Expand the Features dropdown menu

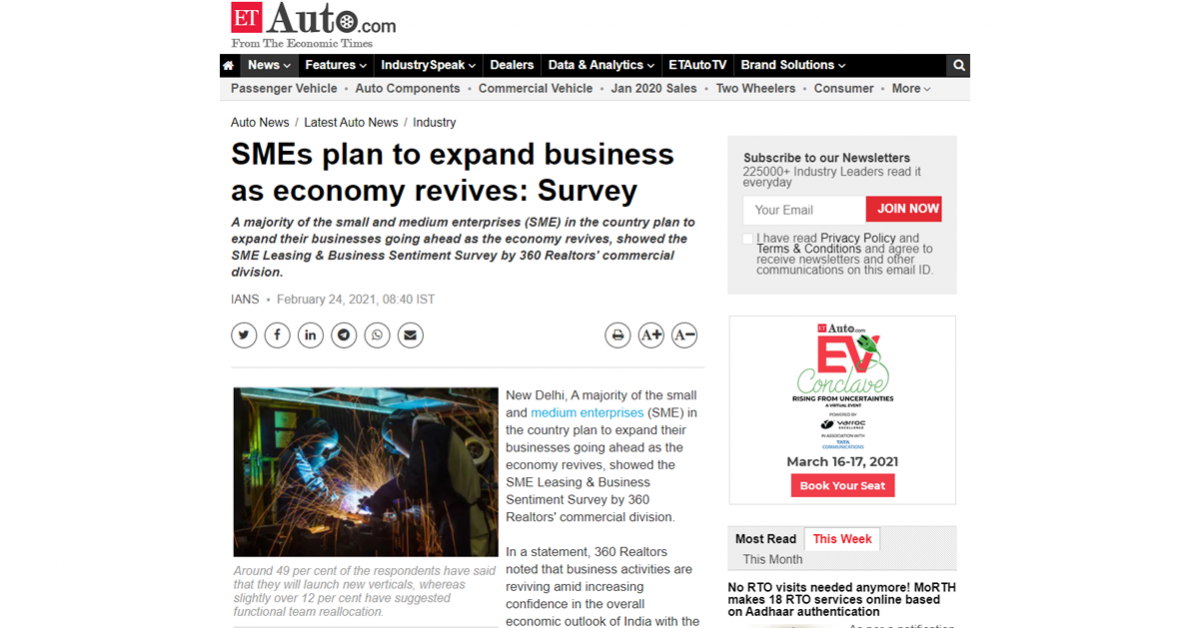pos(336,65)
